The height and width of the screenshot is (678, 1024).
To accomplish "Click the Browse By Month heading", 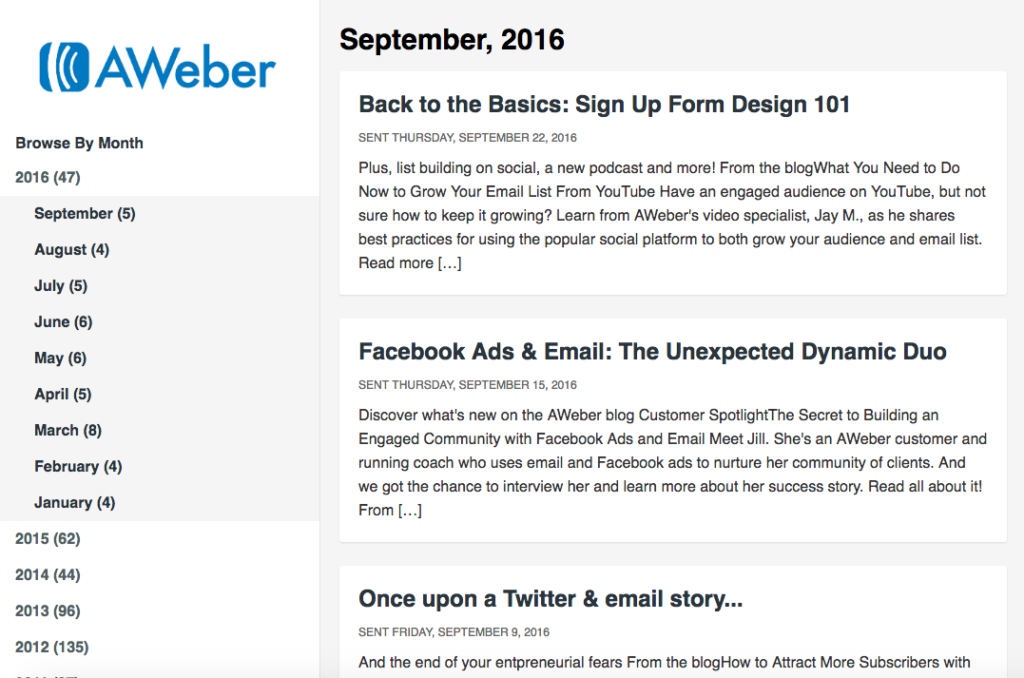I will (80, 143).
